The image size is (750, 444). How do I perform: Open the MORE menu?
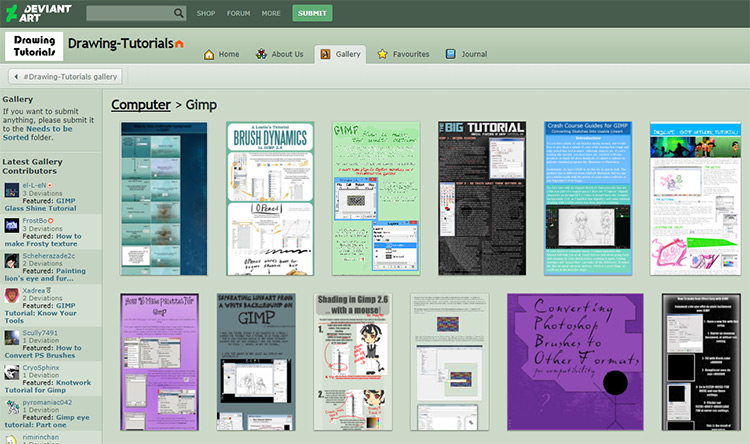(x=271, y=13)
